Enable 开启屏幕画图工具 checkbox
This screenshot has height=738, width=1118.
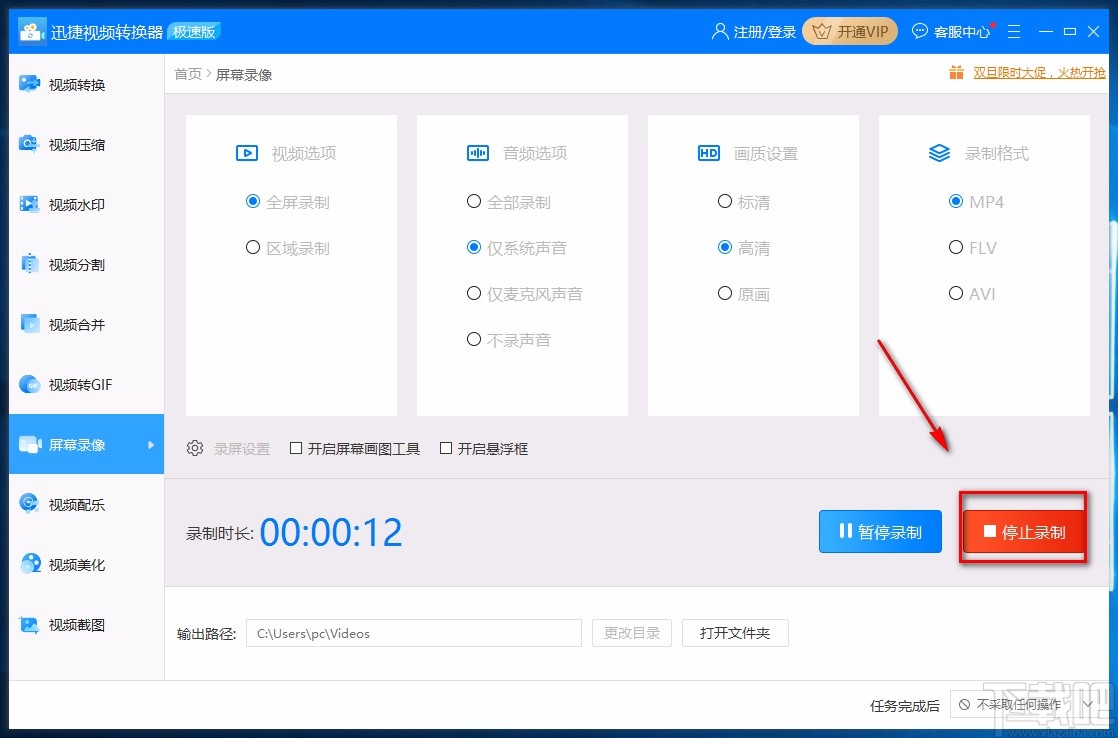click(x=296, y=448)
